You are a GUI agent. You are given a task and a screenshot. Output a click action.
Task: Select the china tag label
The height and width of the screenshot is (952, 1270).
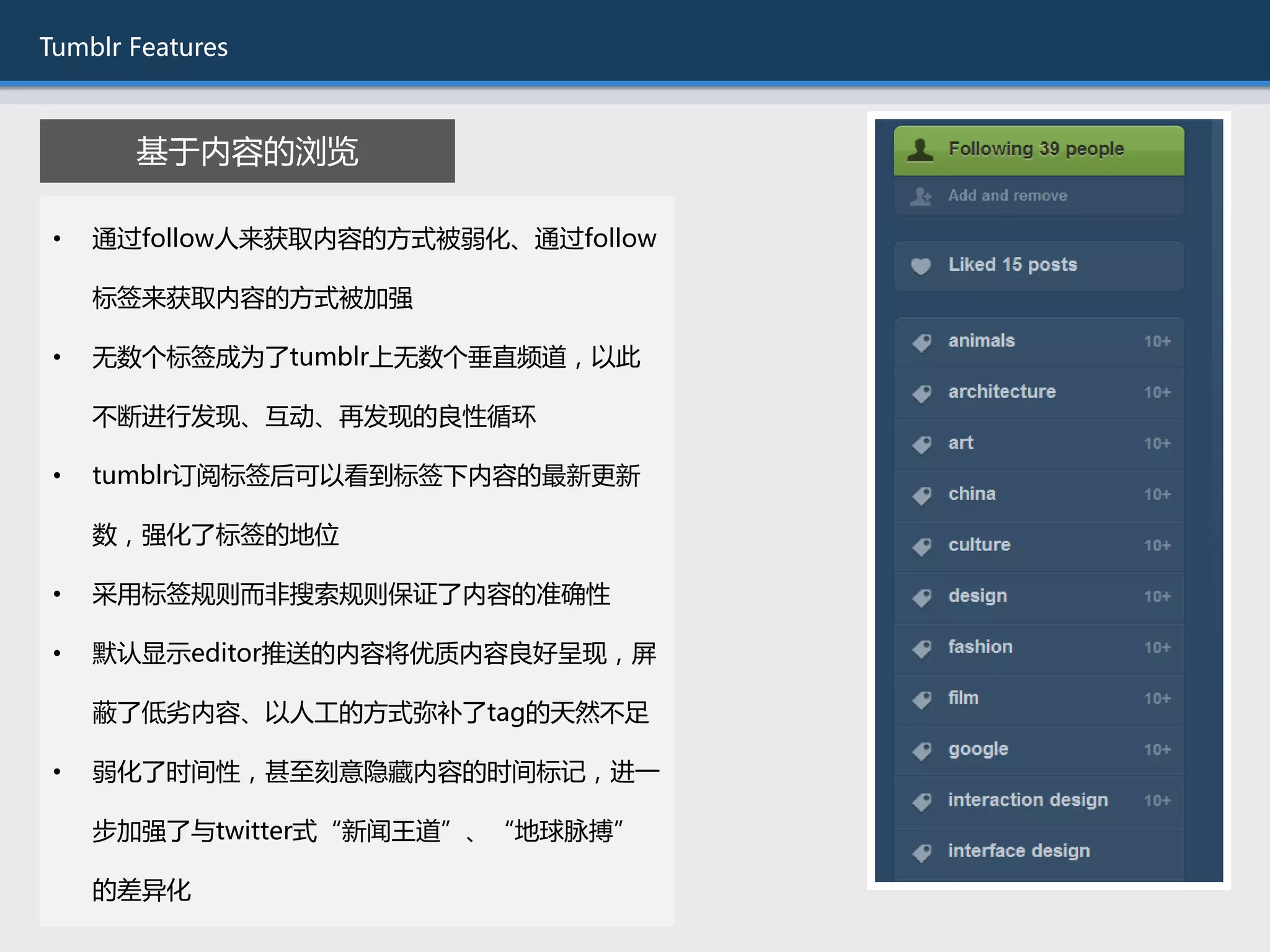972,494
